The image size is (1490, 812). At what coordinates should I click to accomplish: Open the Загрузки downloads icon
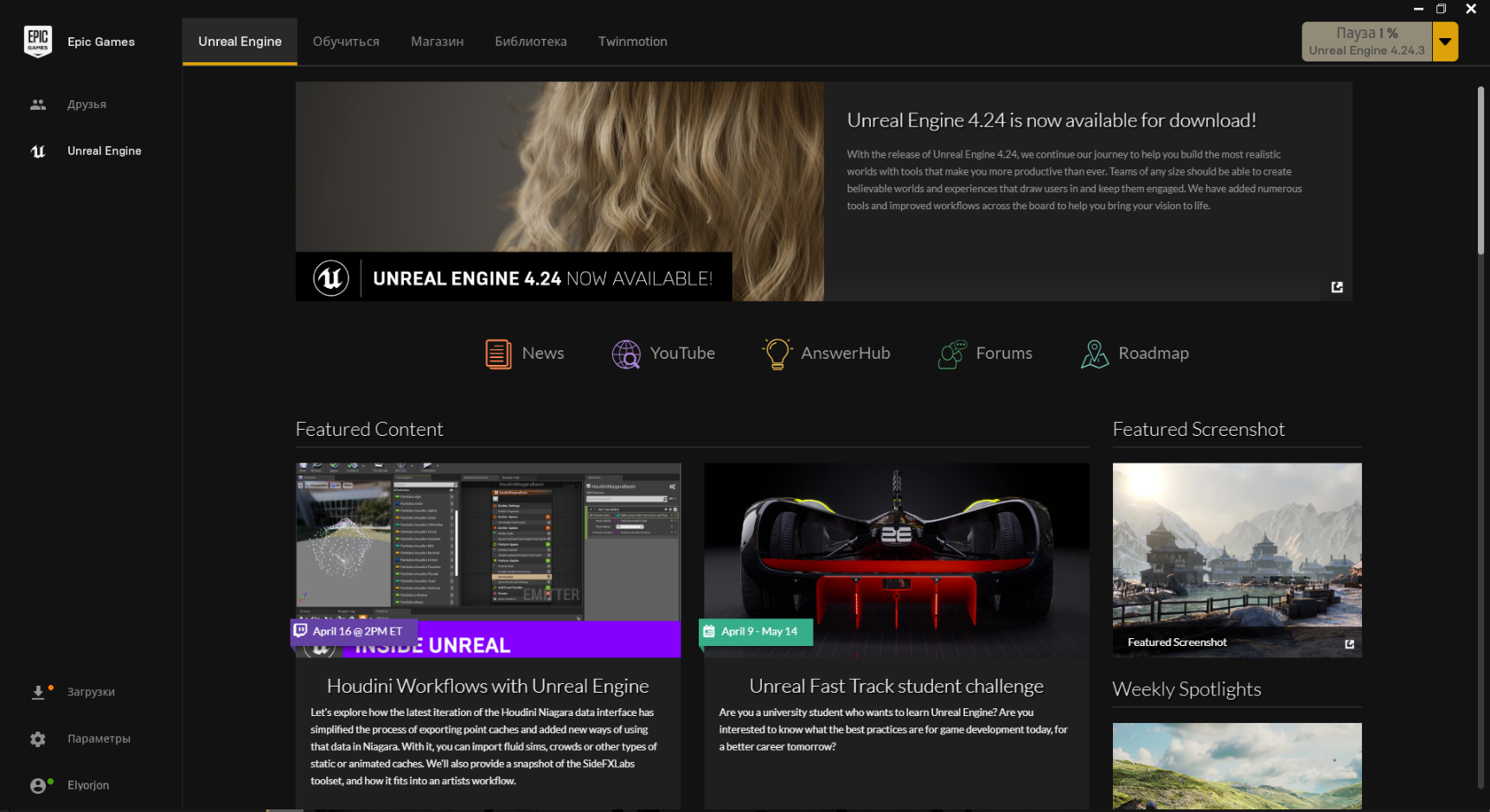[38, 692]
